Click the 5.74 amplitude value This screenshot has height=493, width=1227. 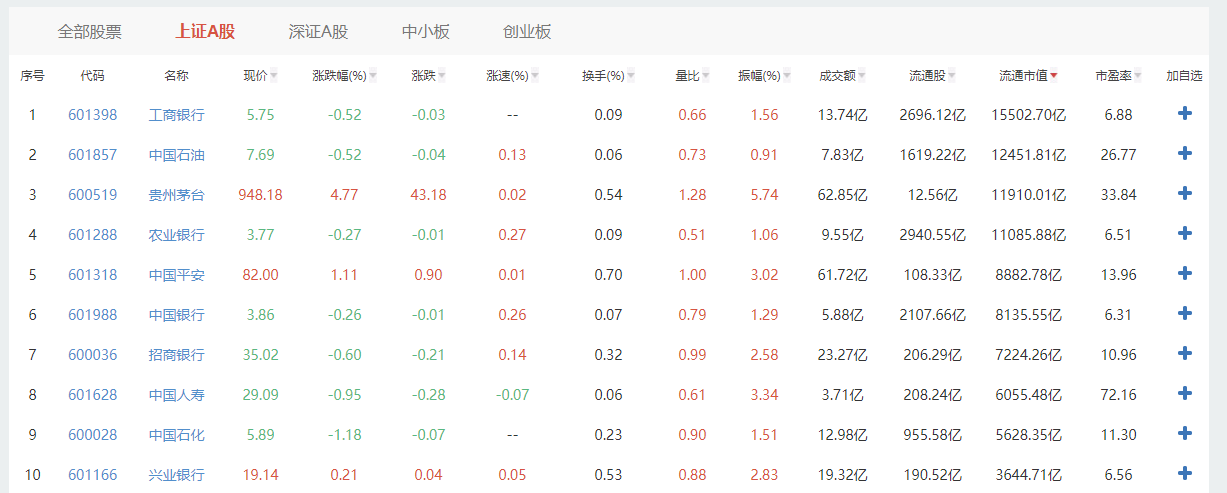click(765, 195)
